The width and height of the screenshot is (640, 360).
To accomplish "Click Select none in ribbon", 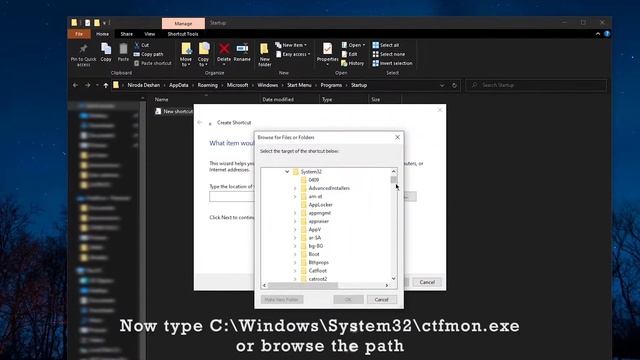I will coord(389,54).
